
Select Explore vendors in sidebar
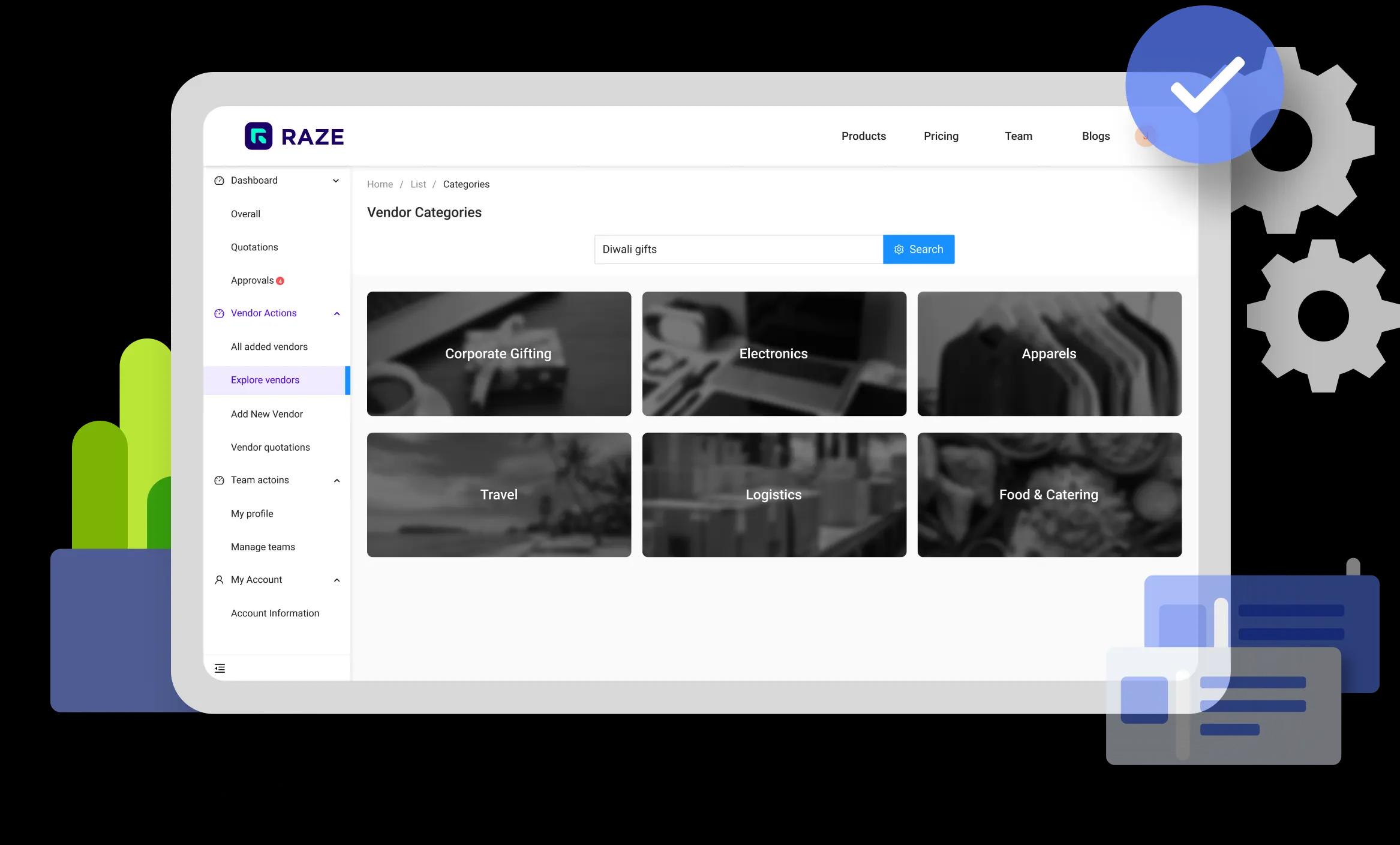point(265,380)
